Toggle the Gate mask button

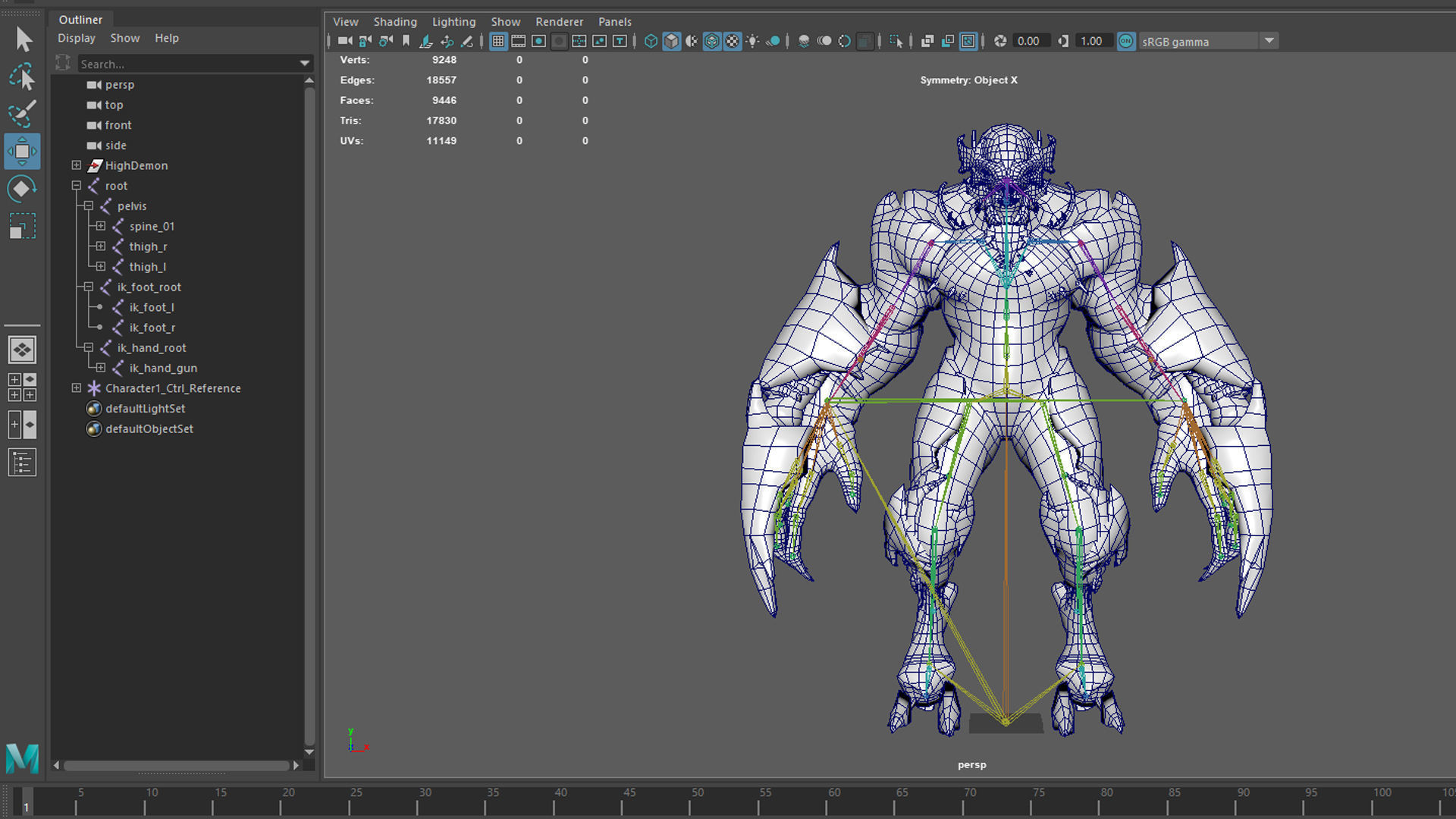(x=559, y=41)
